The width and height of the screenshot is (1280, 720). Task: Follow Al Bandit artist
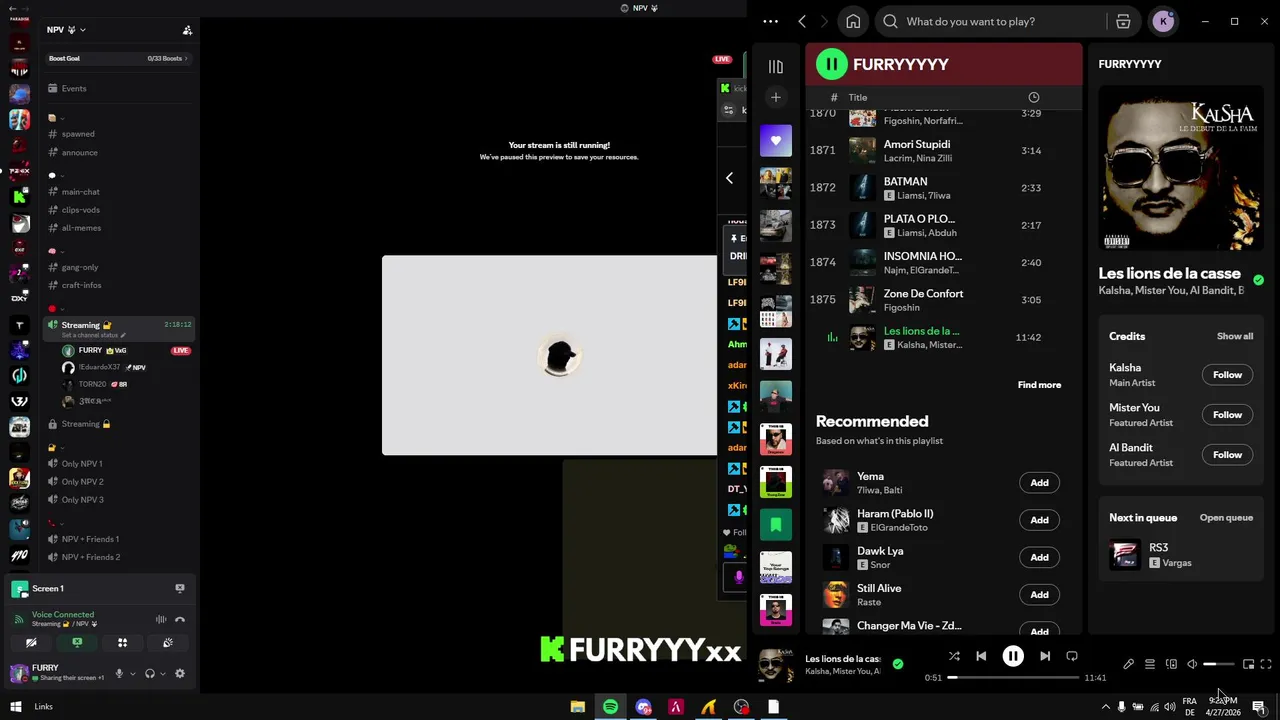1227,455
